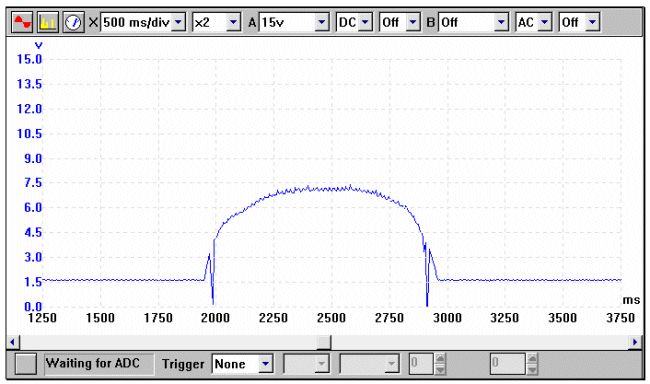This screenshot has height=384, width=650.
Task: Click the 2000 ms time axis label
Action: 215,318
